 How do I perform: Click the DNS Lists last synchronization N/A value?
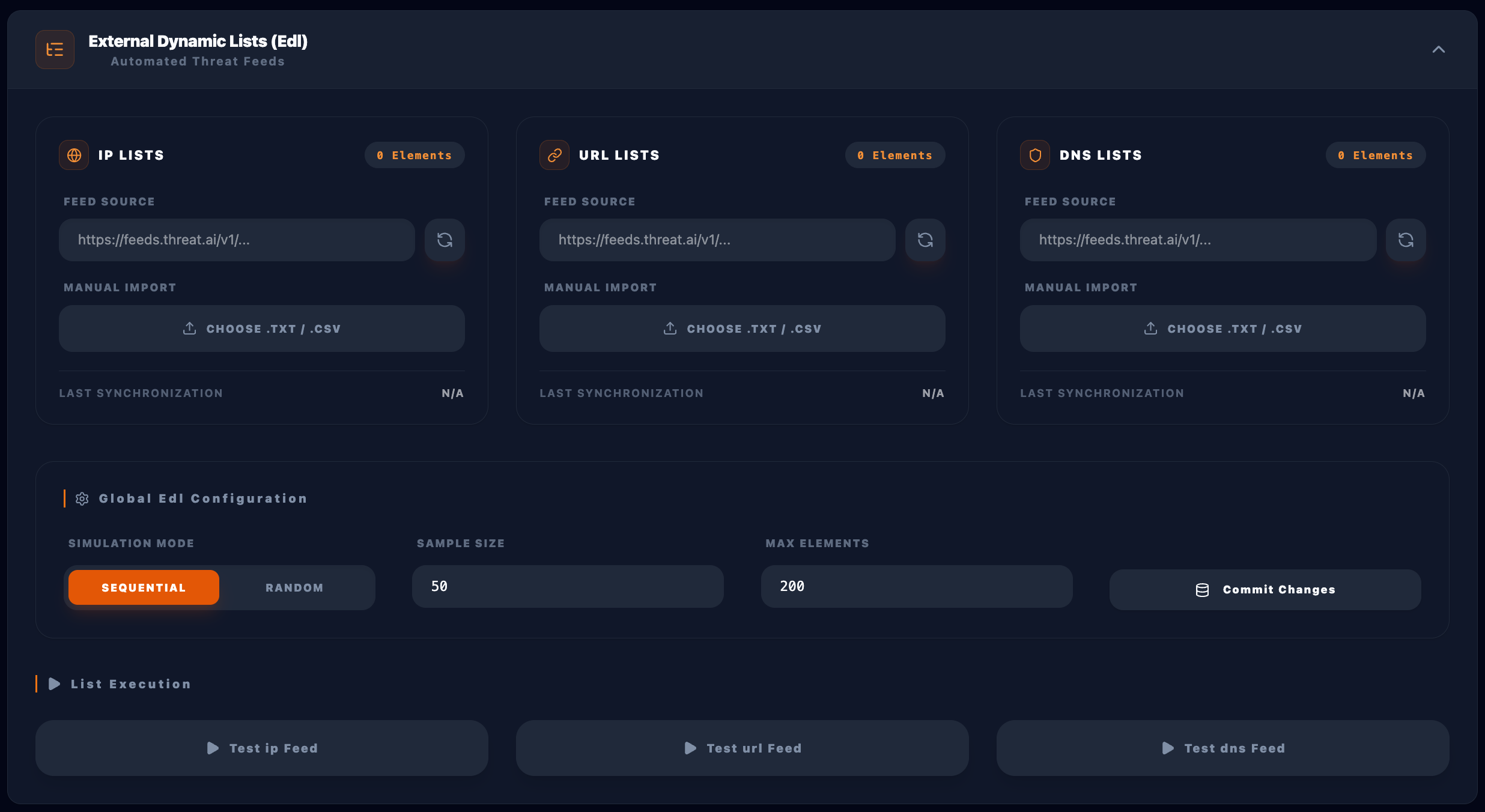pos(1414,393)
